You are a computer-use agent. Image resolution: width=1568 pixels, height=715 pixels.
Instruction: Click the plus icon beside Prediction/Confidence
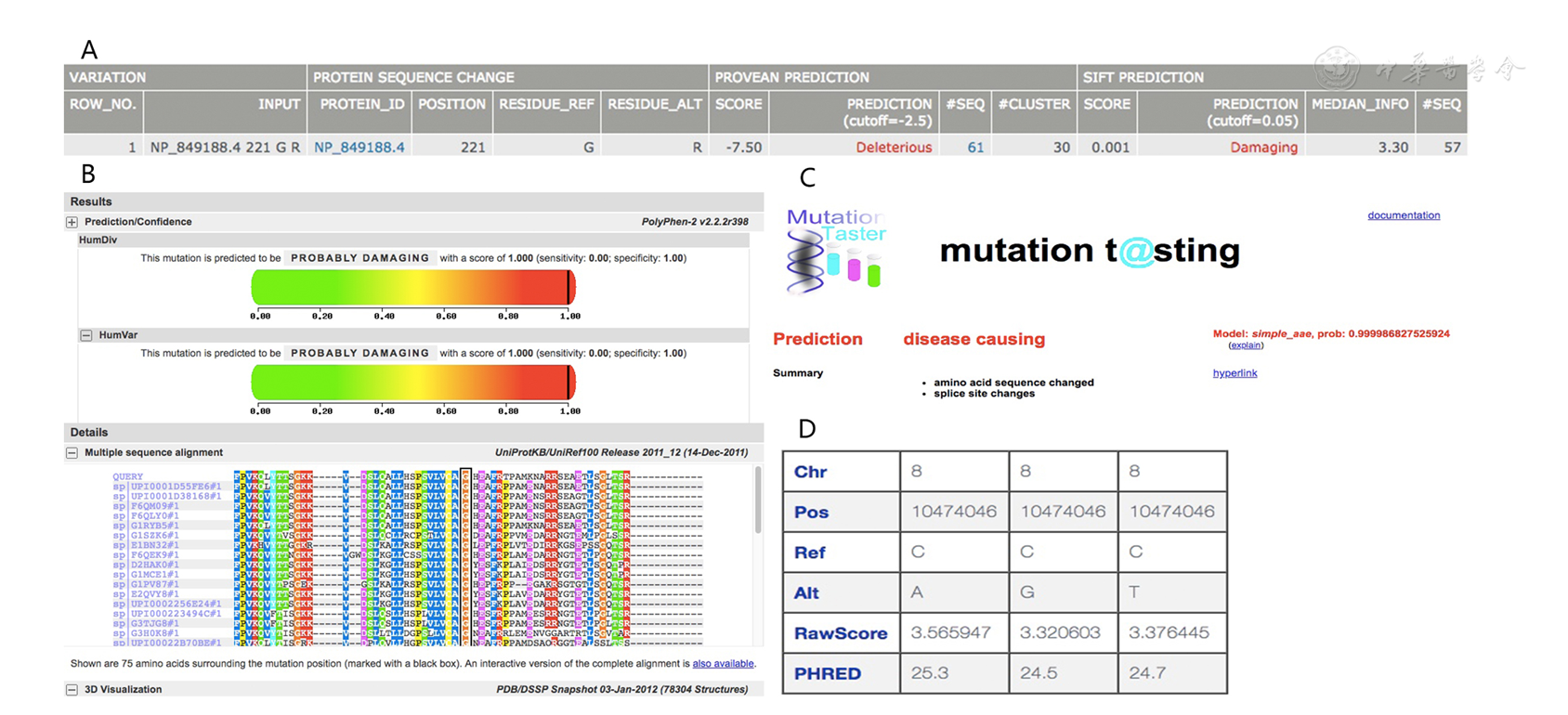[72, 222]
